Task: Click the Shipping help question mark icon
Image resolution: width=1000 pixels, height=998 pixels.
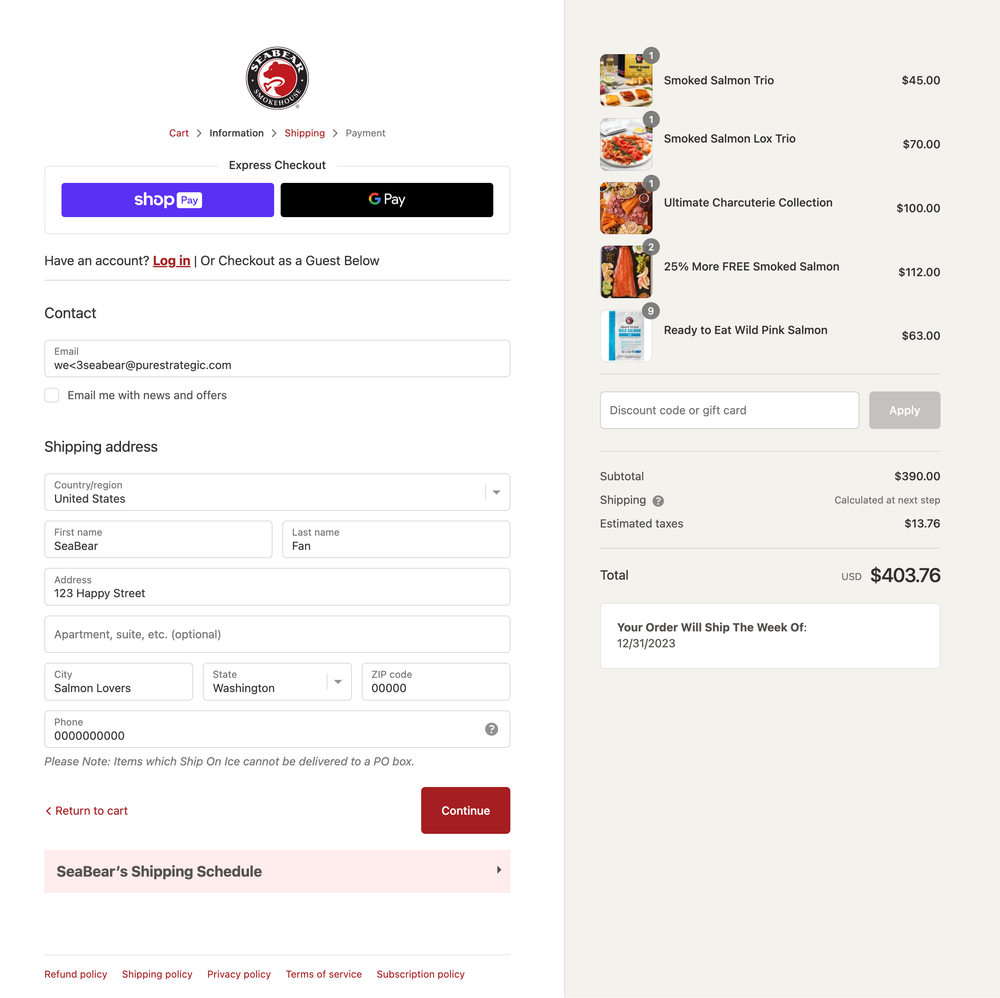Action: tap(658, 501)
